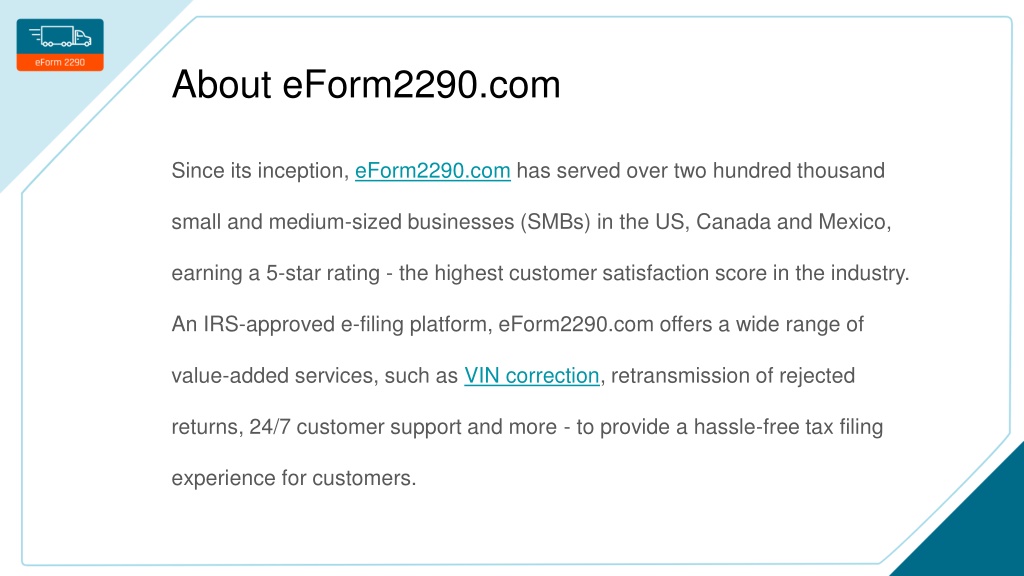The height and width of the screenshot is (576, 1024).
Task: Click the text "experience for customers."
Action: [294, 478]
